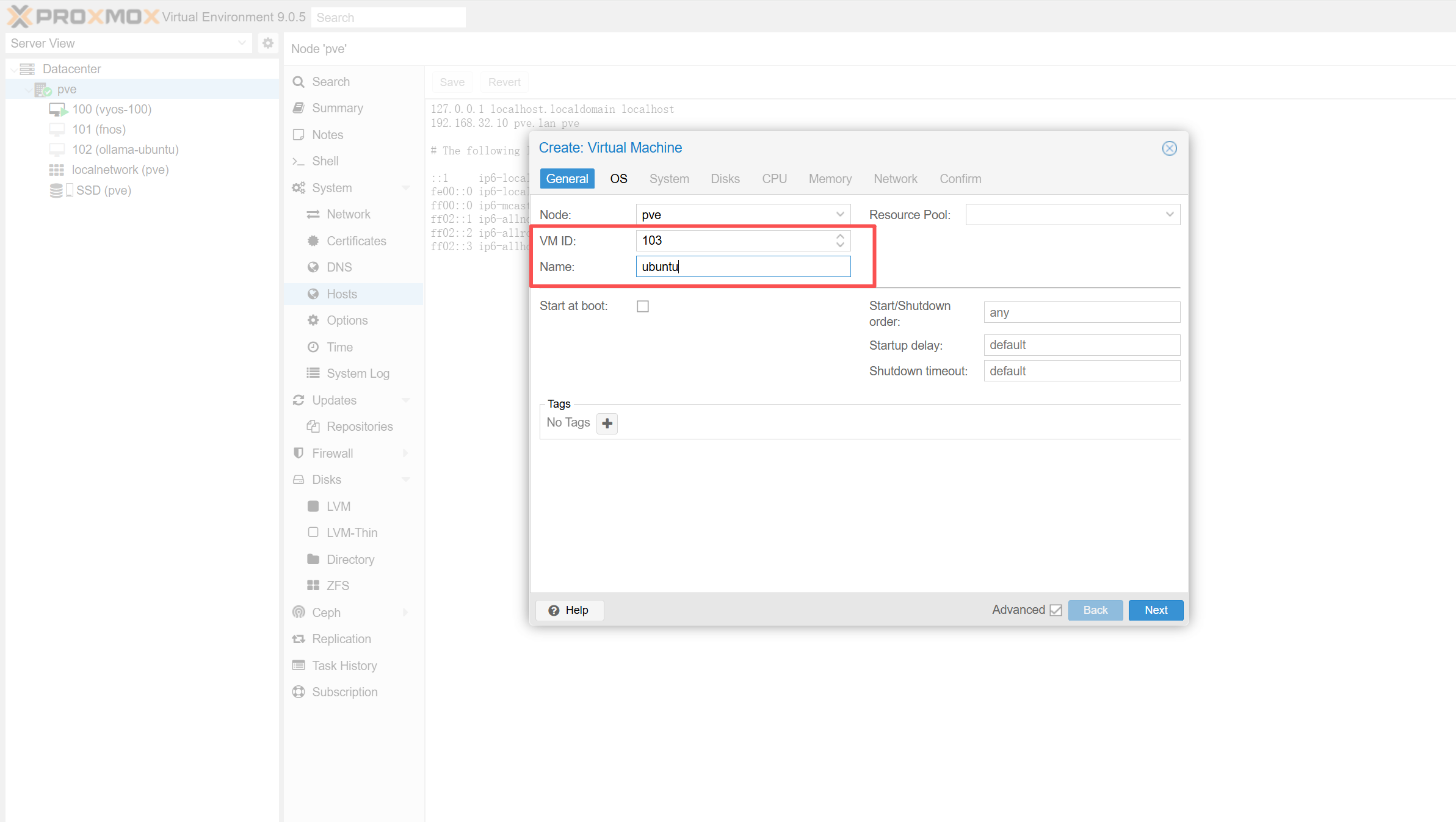Expand the Server View selector
This screenshot has height=822, width=1456.
(242, 43)
